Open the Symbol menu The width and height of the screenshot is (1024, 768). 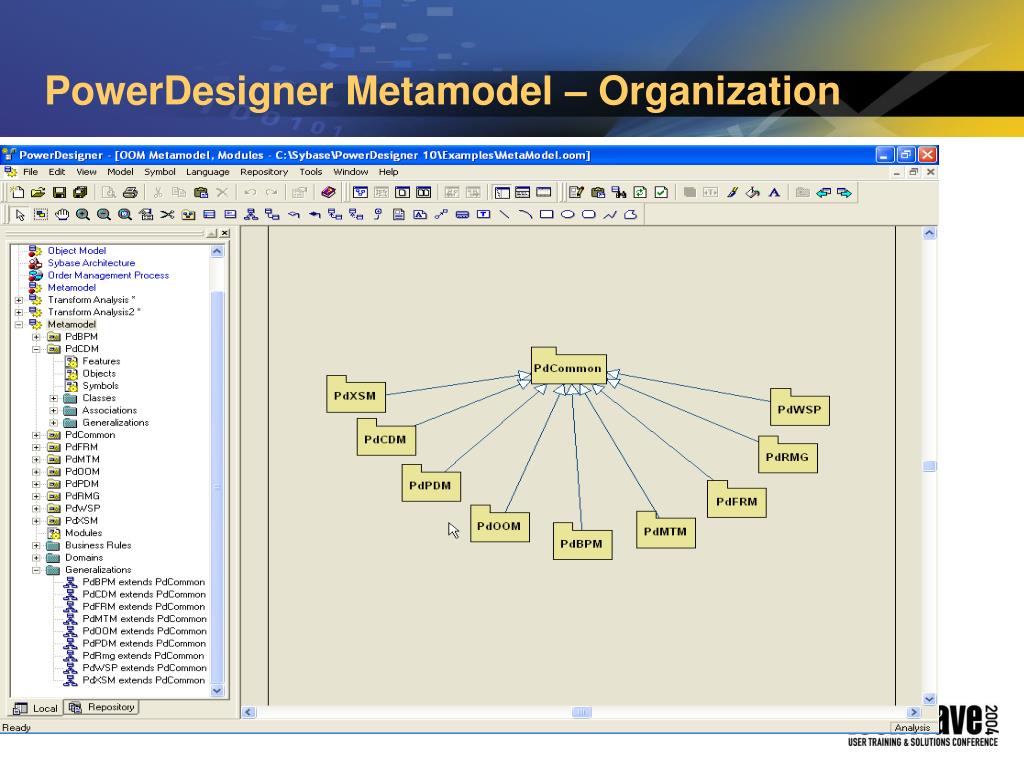(x=160, y=172)
